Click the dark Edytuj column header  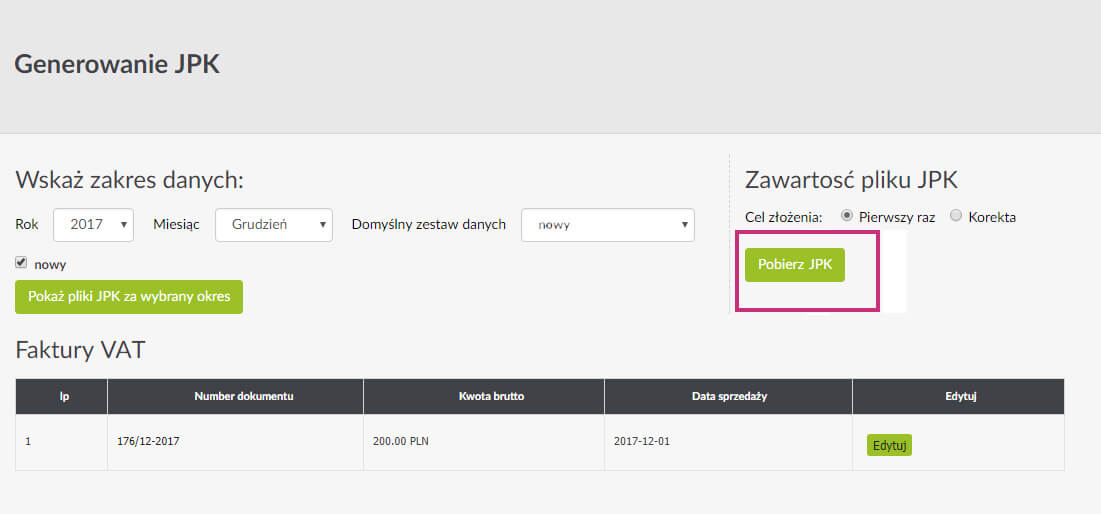coord(960,397)
